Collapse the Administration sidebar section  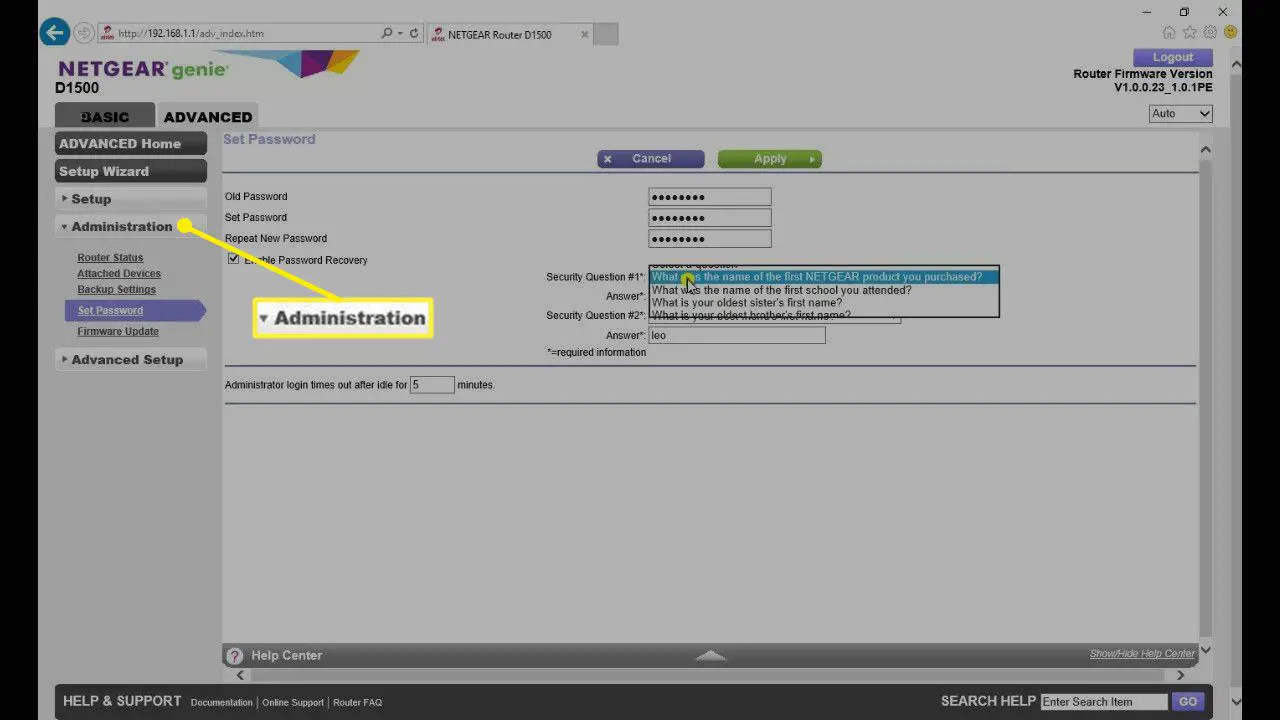click(x=130, y=227)
